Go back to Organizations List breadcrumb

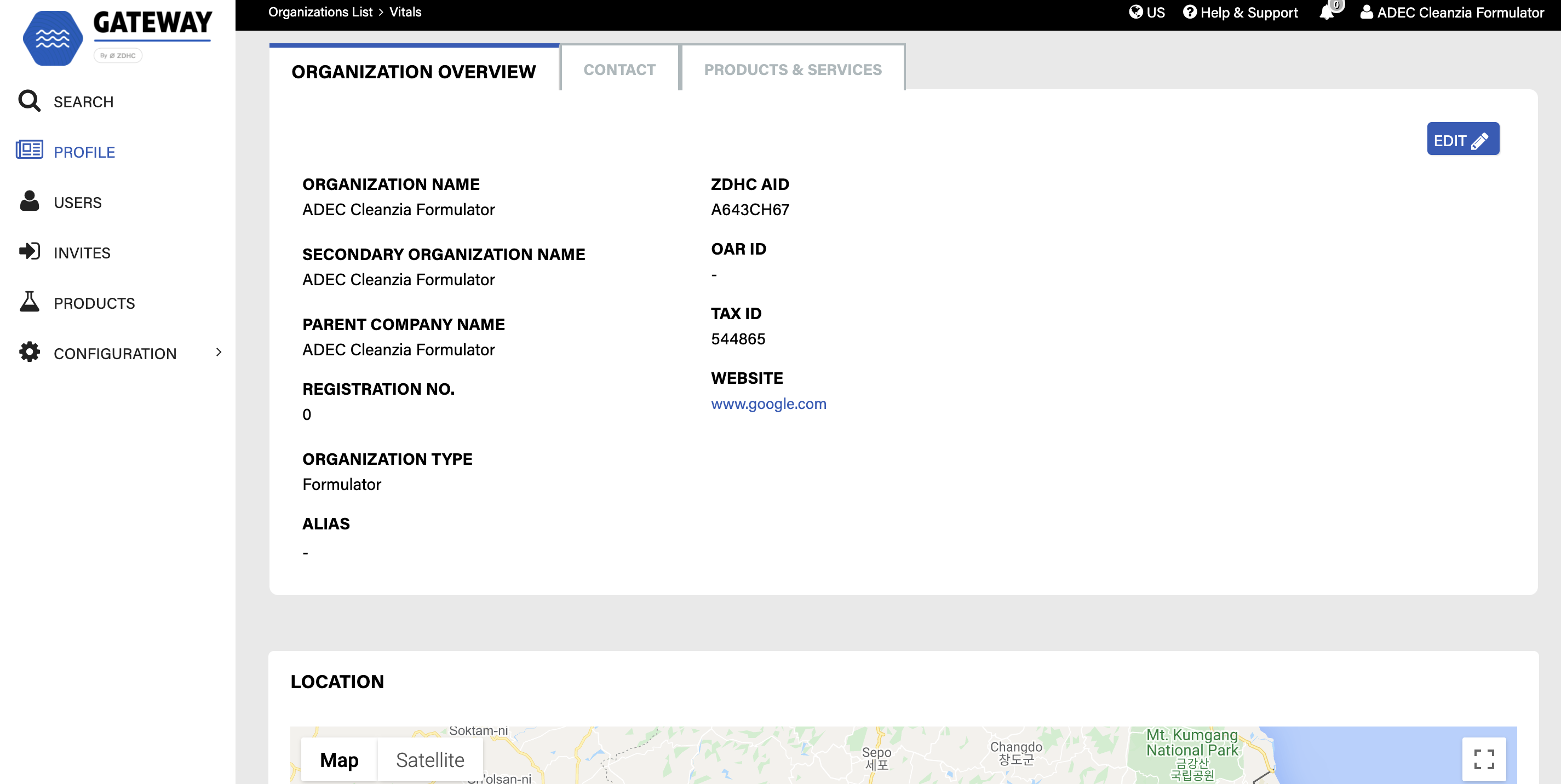320,12
